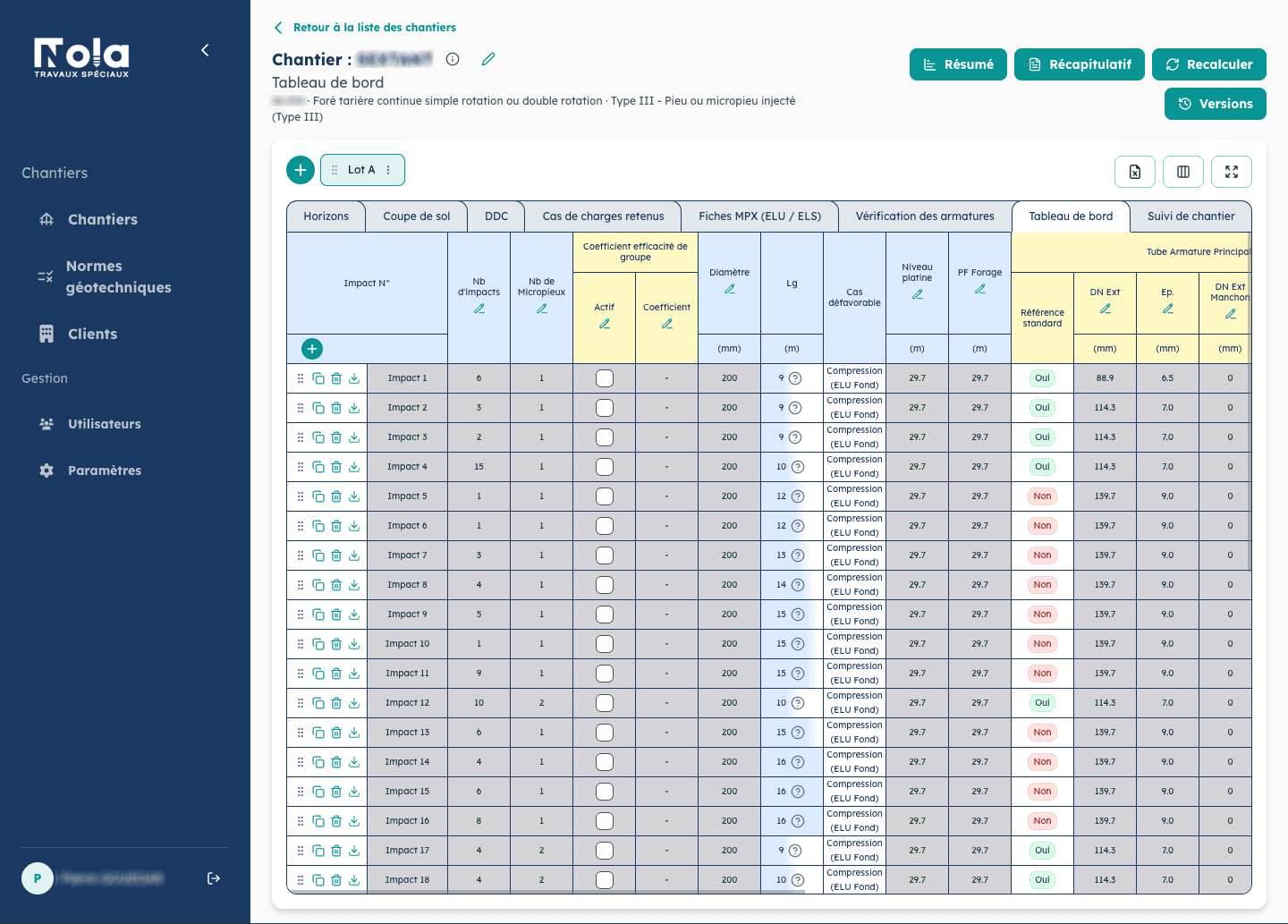Toggle the Actif checkbox for Impact 7
Viewport: 1288px width, 924px height.
[605, 555]
